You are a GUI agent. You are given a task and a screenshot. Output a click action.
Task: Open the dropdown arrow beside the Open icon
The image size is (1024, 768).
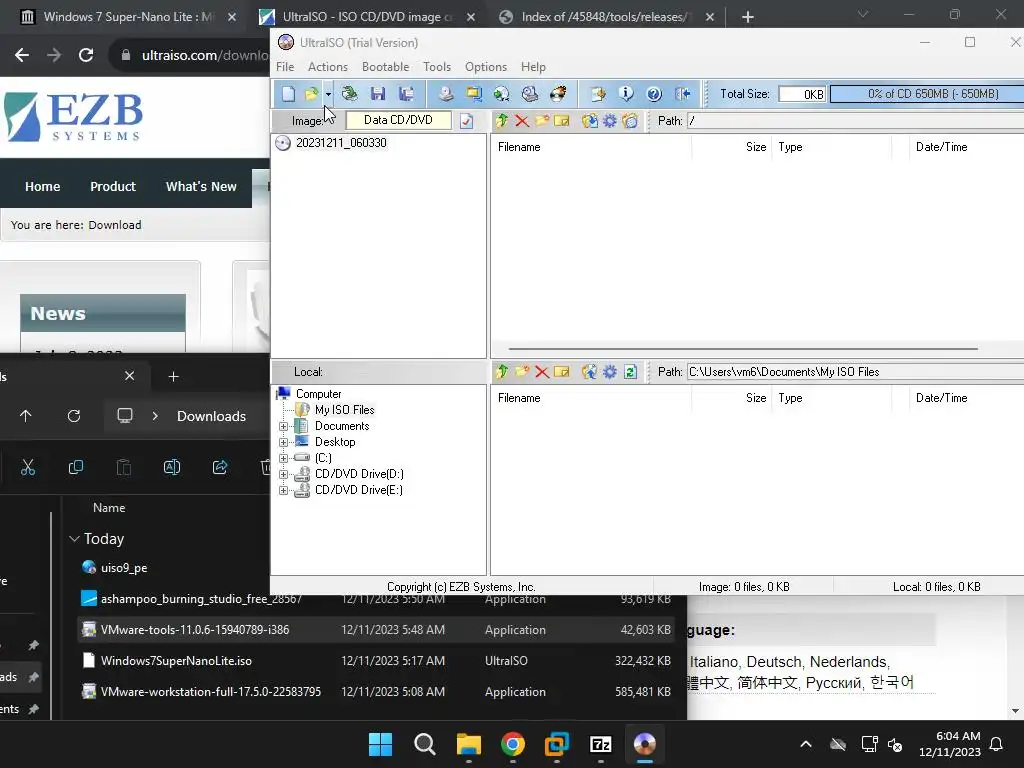coord(328,94)
